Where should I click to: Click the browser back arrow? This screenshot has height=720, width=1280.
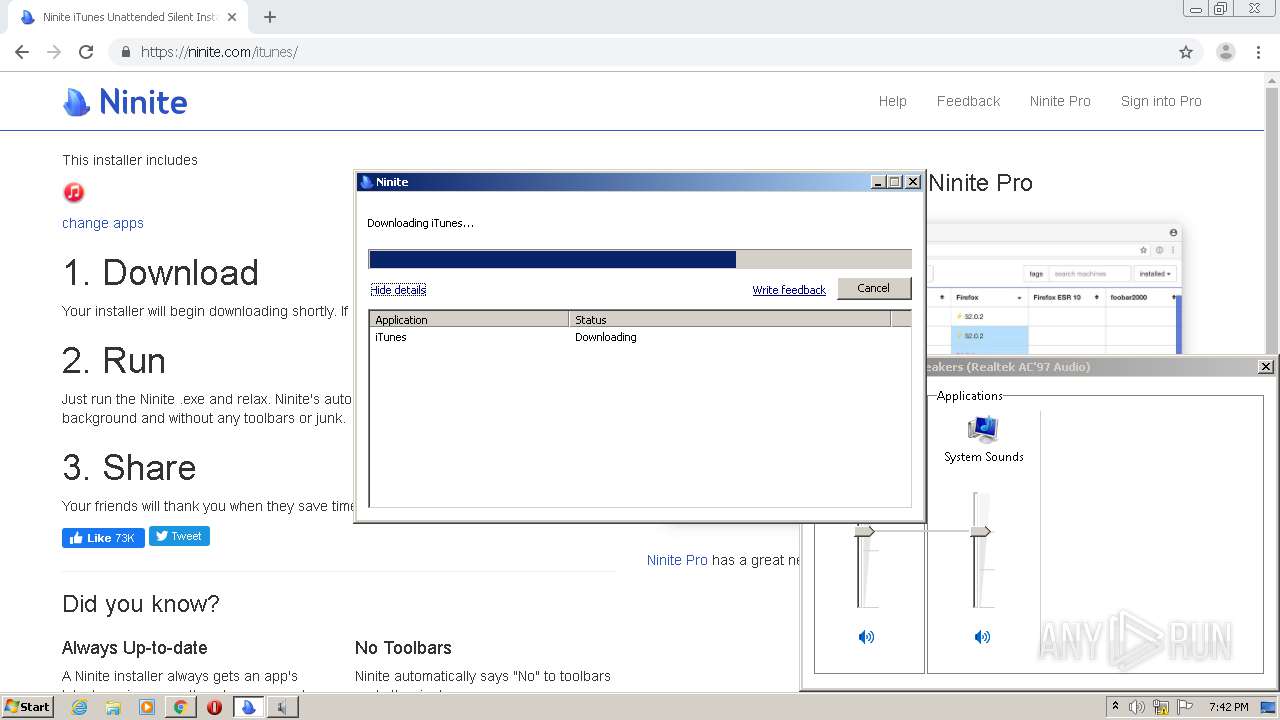[x=22, y=52]
